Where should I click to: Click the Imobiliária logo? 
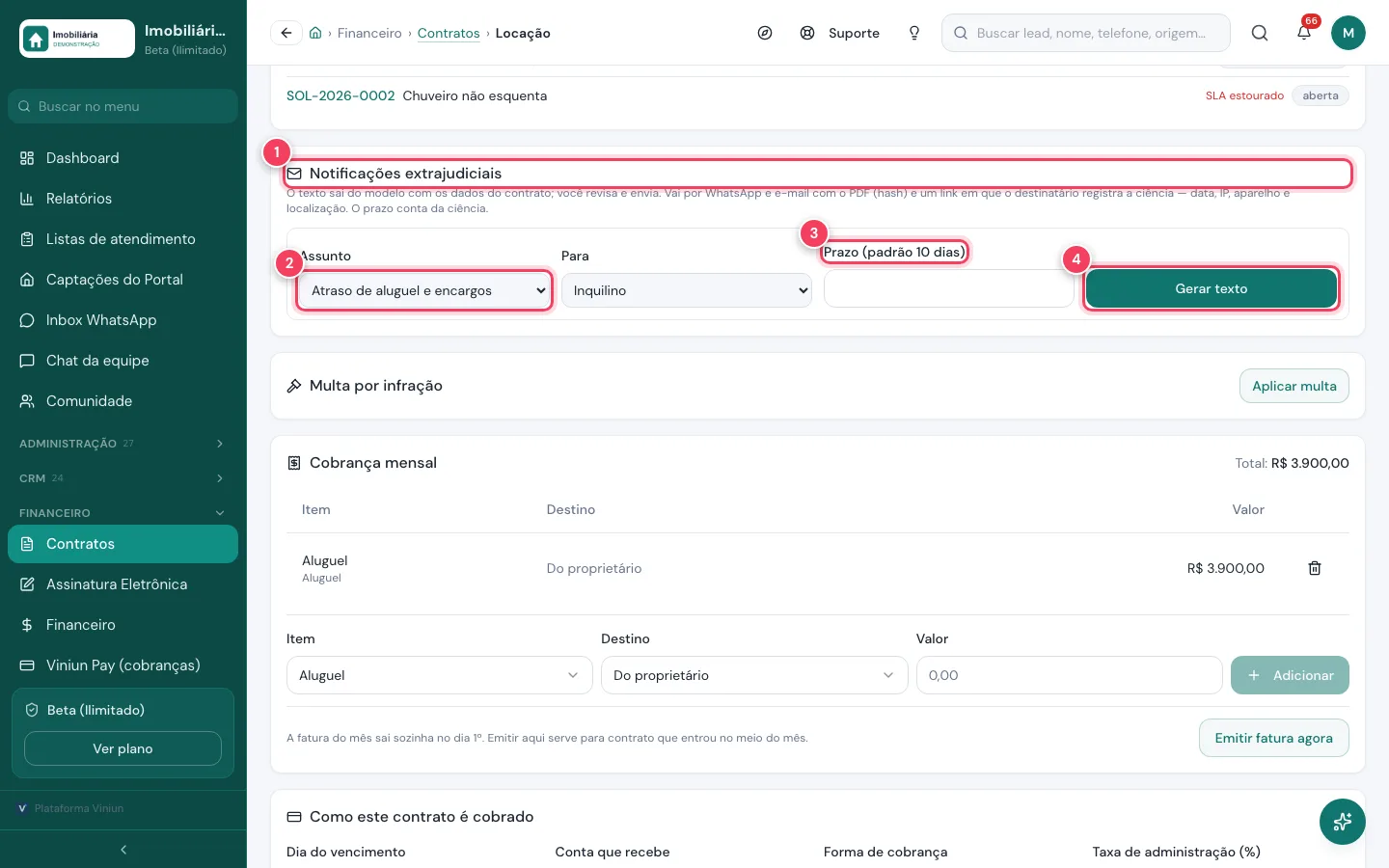click(x=77, y=39)
